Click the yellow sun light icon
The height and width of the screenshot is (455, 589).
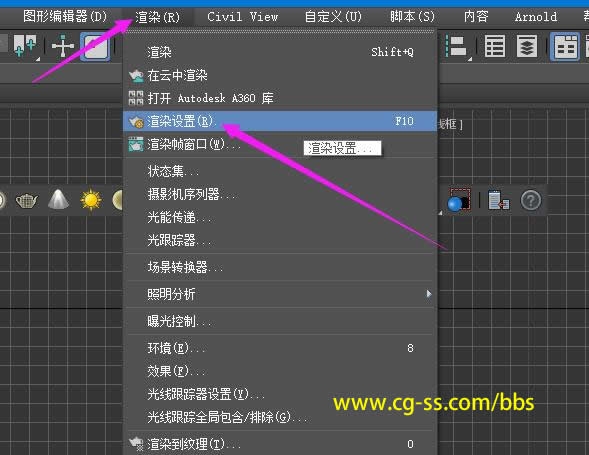click(91, 200)
